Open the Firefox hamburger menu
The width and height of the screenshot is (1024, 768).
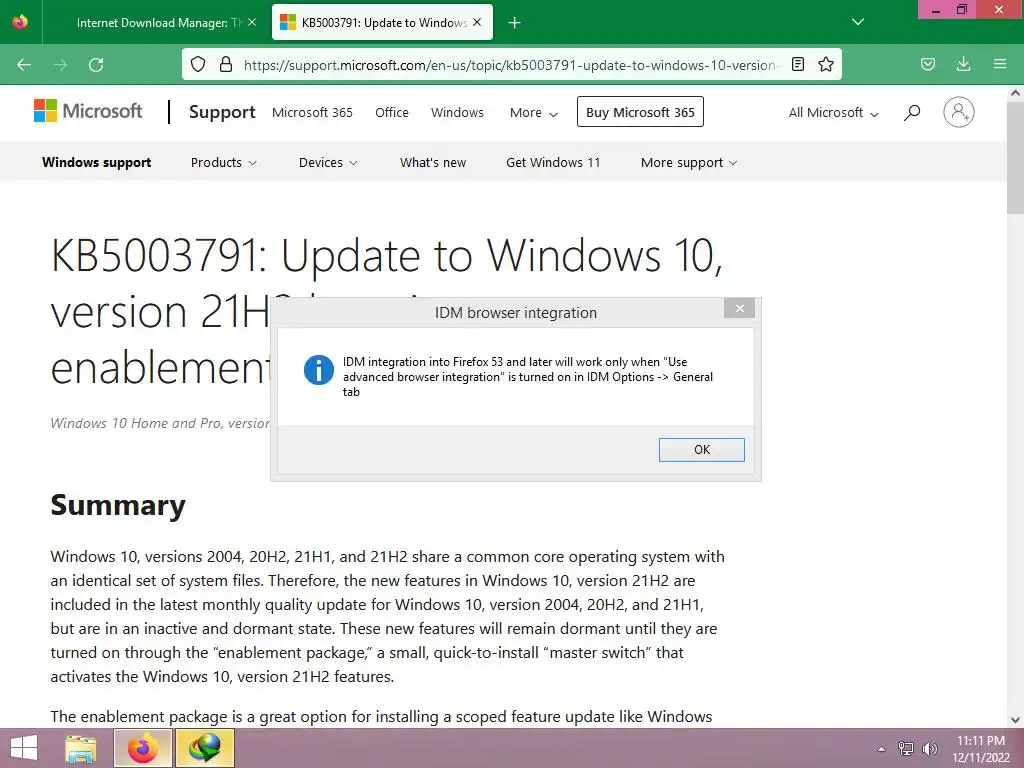coord(999,64)
